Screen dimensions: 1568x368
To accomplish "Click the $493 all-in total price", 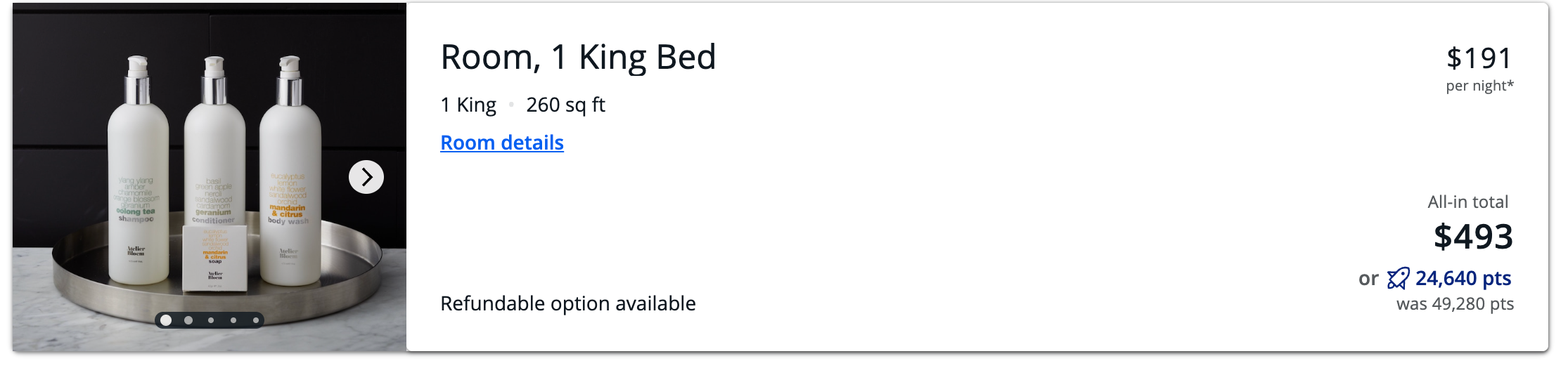I will [x=1473, y=237].
